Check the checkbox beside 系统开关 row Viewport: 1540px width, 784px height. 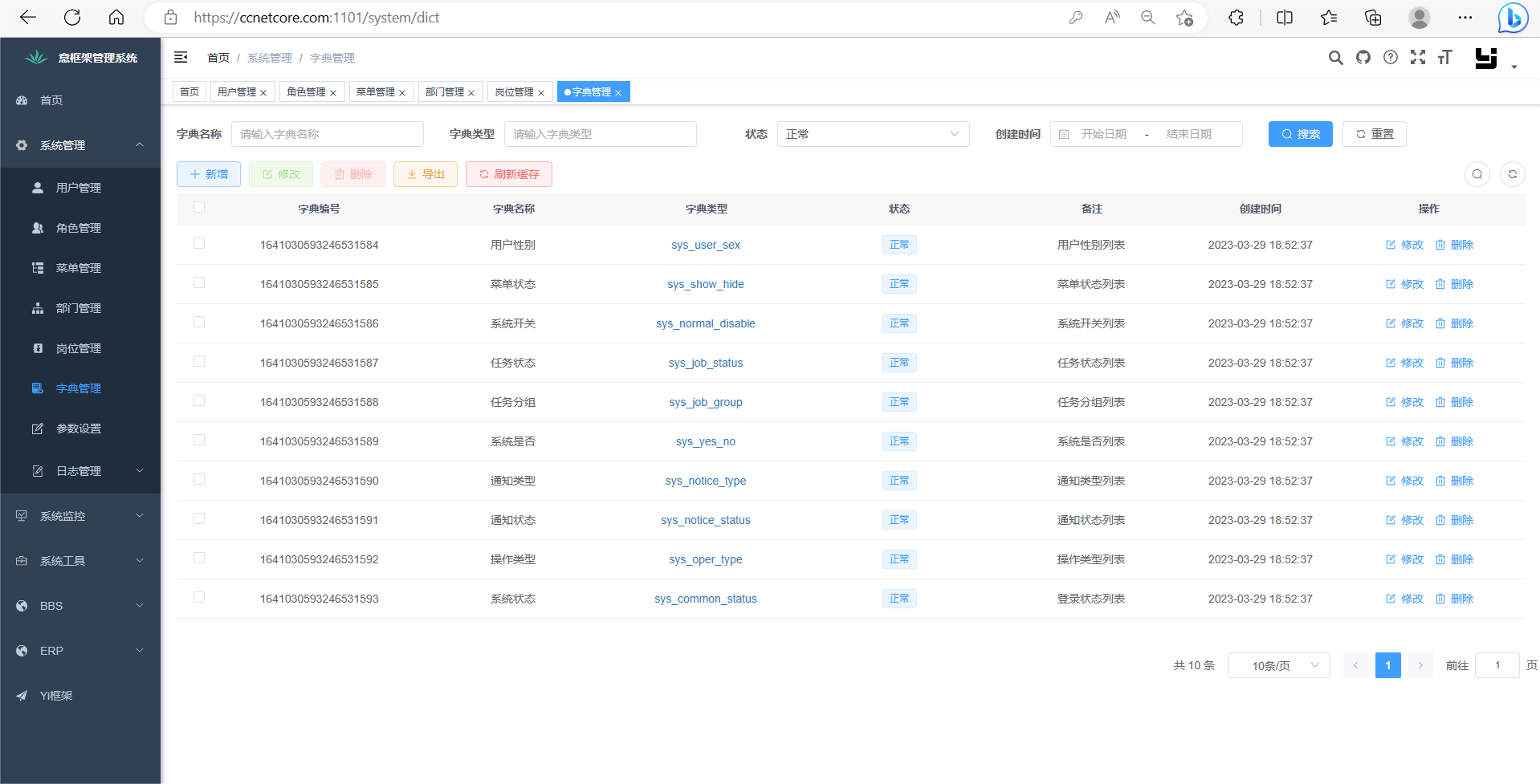pyautogui.click(x=198, y=322)
